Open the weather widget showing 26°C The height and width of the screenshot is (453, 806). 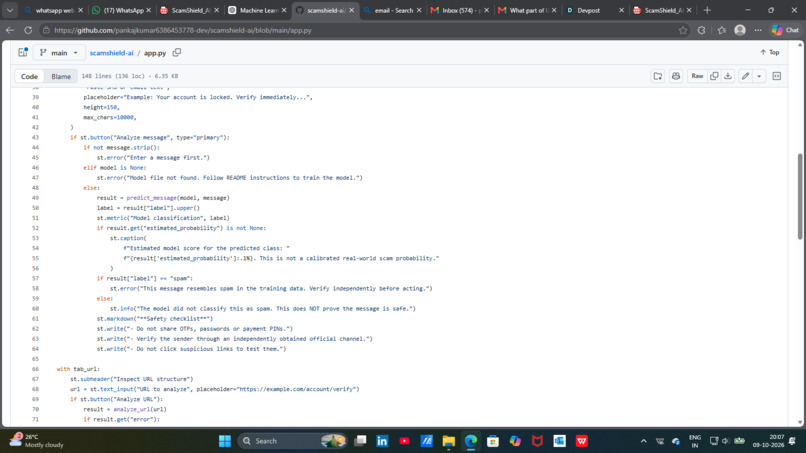(x=37, y=441)
